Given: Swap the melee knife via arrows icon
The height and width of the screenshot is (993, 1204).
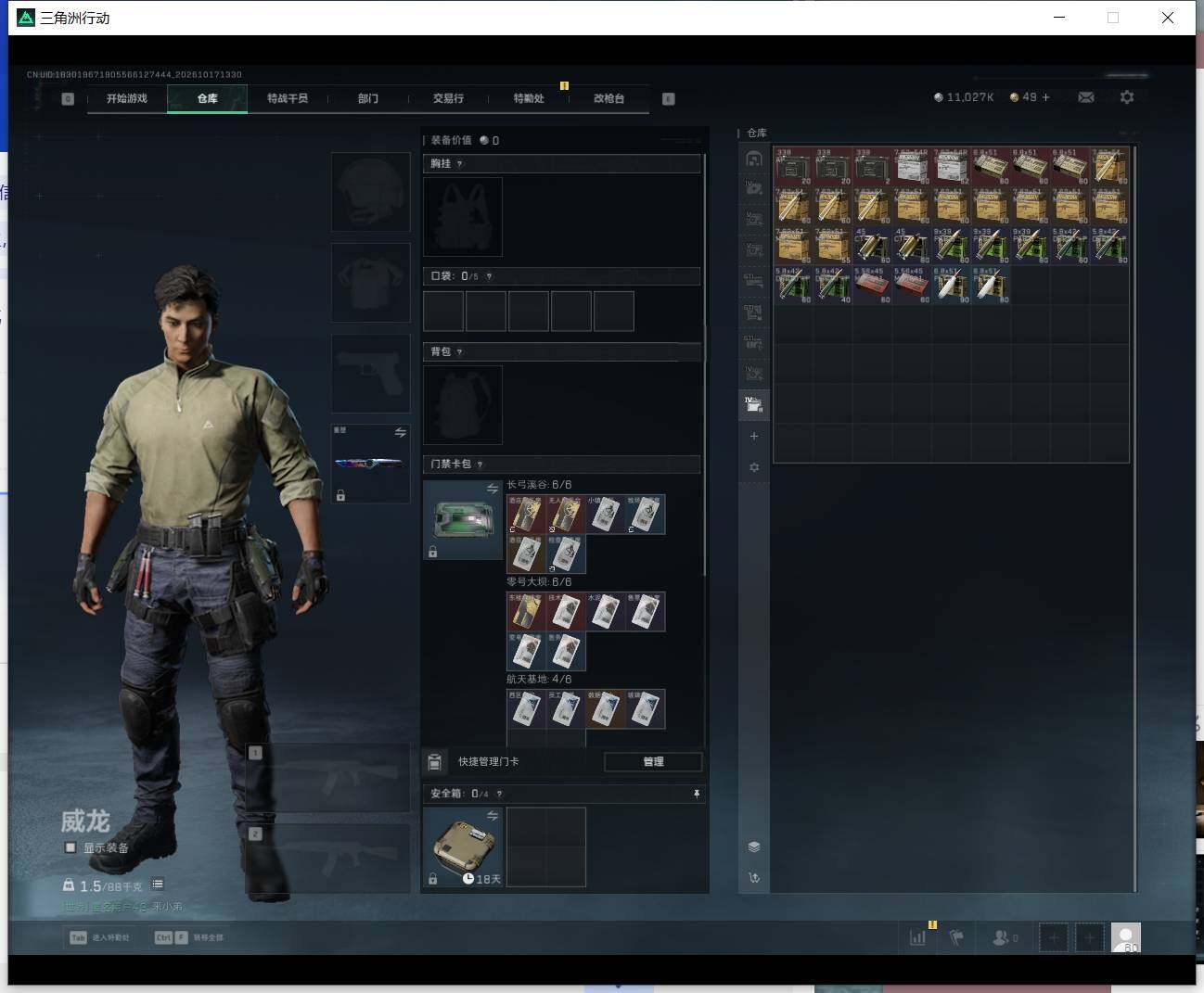Looking at the screenshot, I should [x=400, y=433].
